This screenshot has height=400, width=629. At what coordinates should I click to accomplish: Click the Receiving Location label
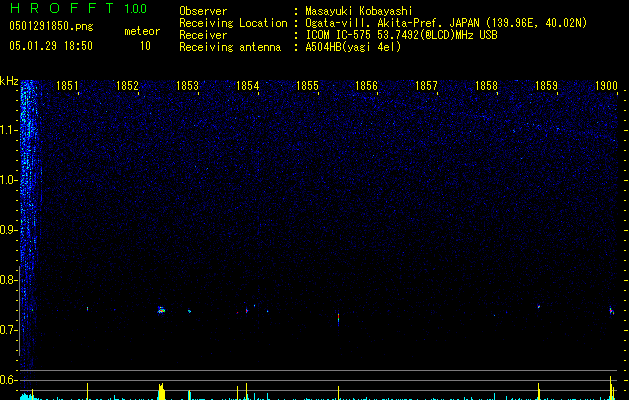pos(233,23)
